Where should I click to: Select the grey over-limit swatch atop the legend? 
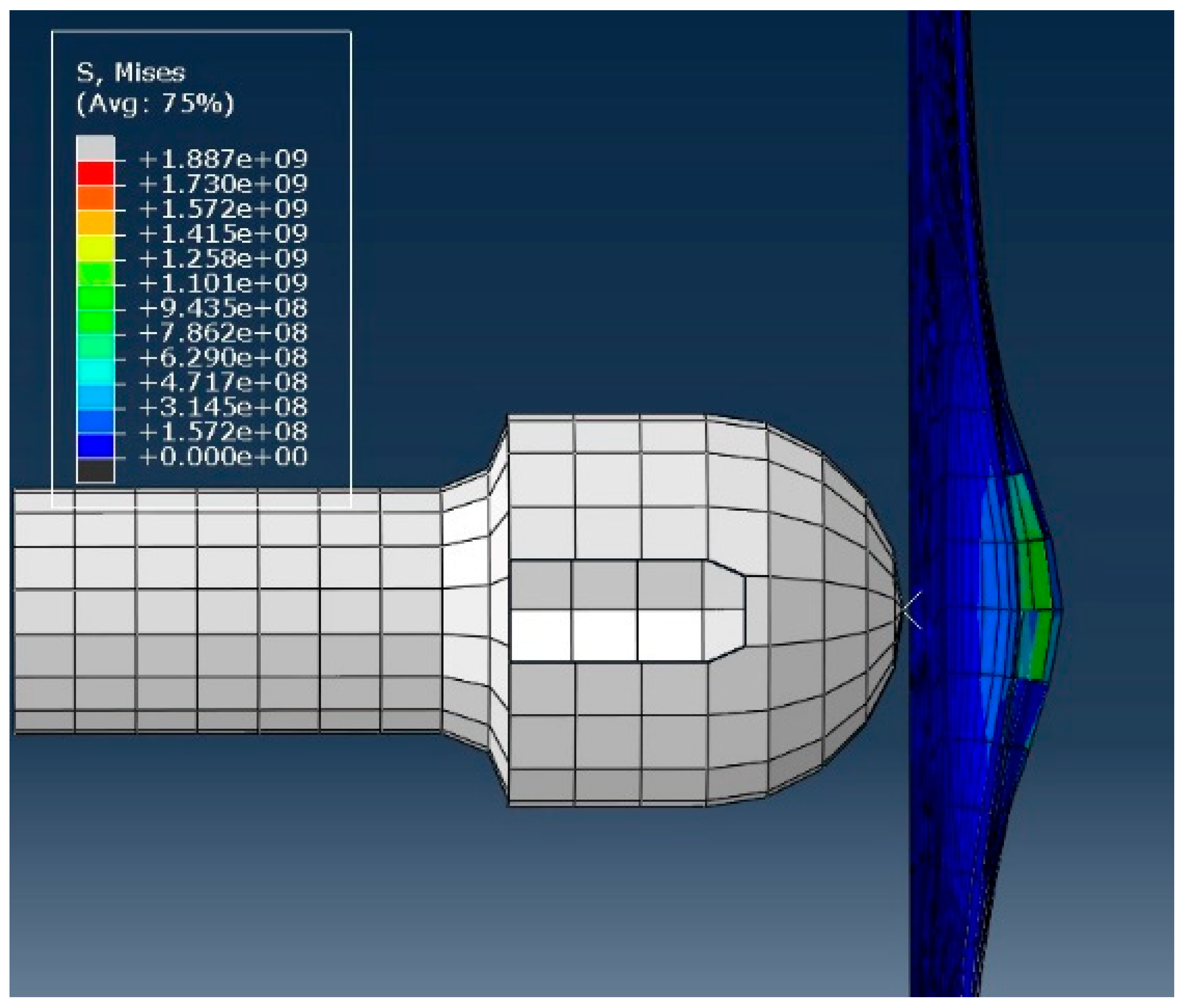pyautogui.click(x=95, y=148)
